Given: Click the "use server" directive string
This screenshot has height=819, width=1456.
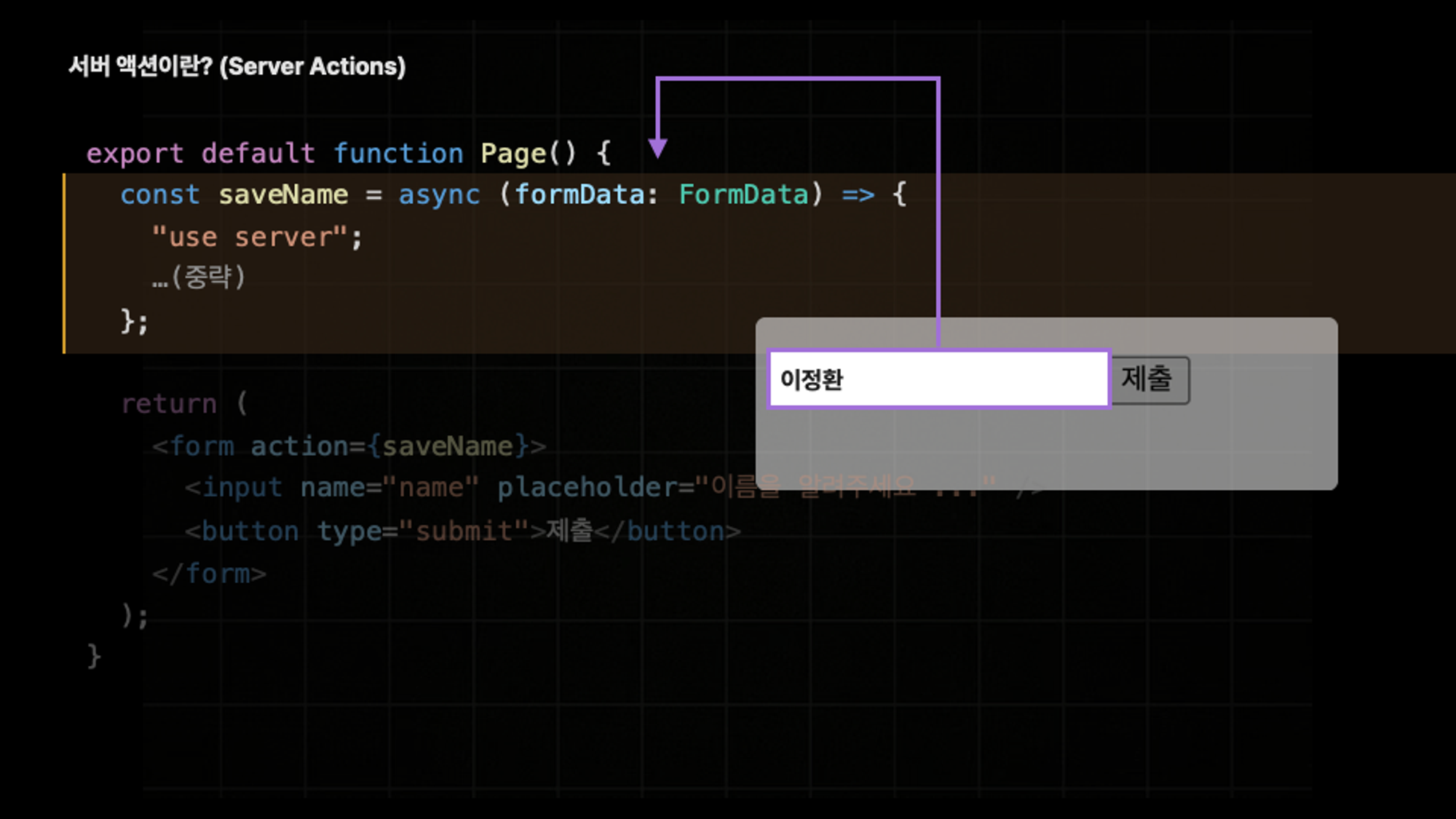Looking at the screenshot, I should point(250,237).
